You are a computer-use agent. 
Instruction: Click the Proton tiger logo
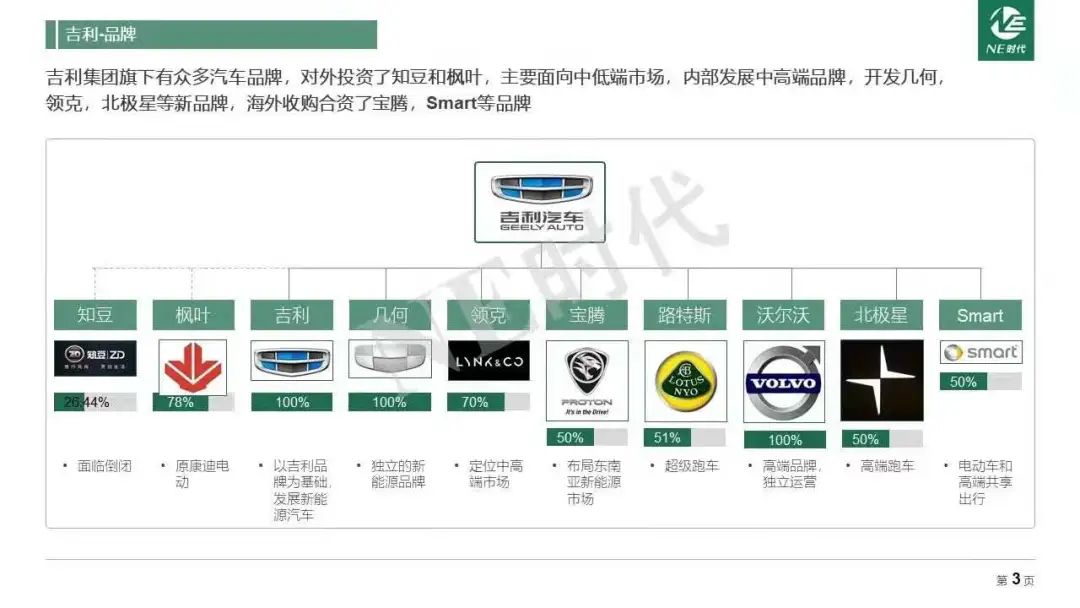click(587, 381)
